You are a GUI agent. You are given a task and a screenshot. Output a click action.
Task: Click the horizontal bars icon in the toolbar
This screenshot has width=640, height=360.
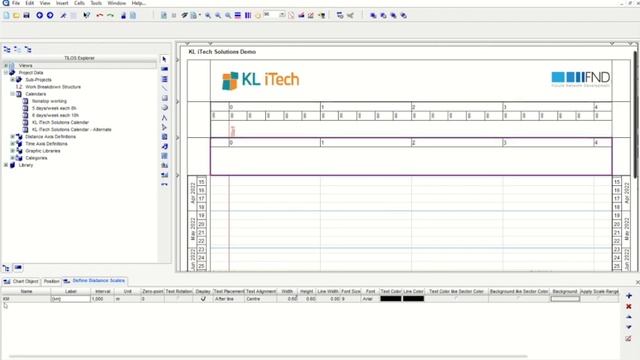tap(238, 16)
